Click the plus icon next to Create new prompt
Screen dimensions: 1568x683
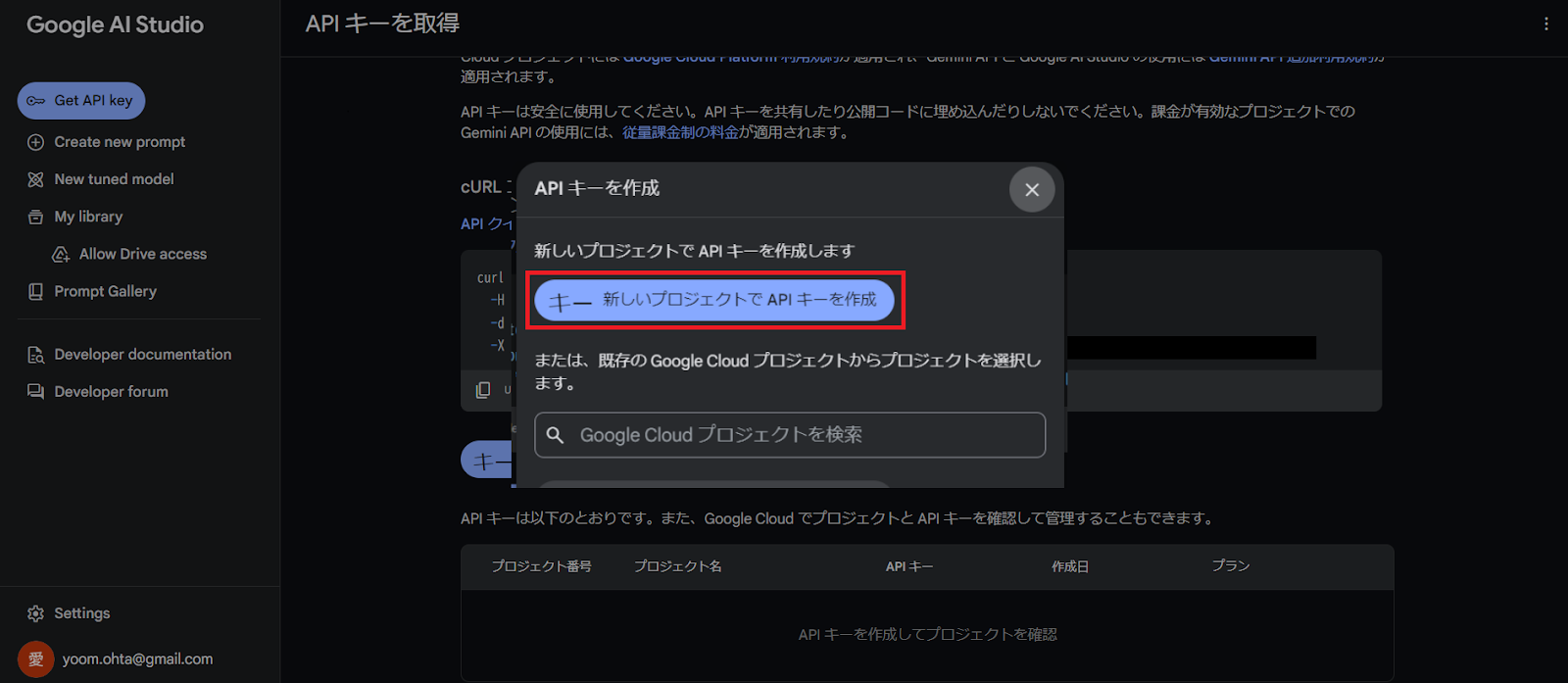pyautogui.click(x=36, y=142)
